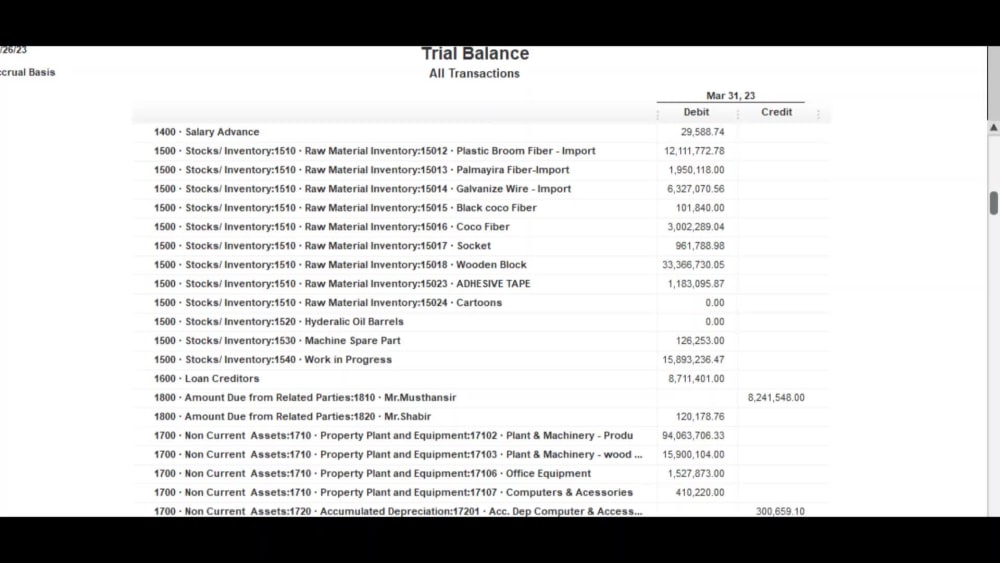Image resolution: width=1000 pixels, height=563 pixels.
Task: Click debit amount 120,178.76
Action: point(700,416)
